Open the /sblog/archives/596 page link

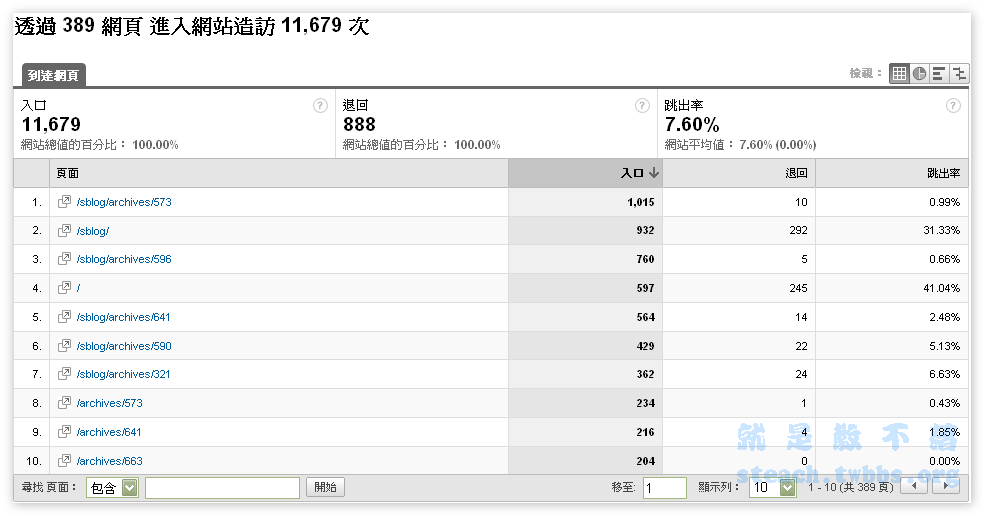124,260
